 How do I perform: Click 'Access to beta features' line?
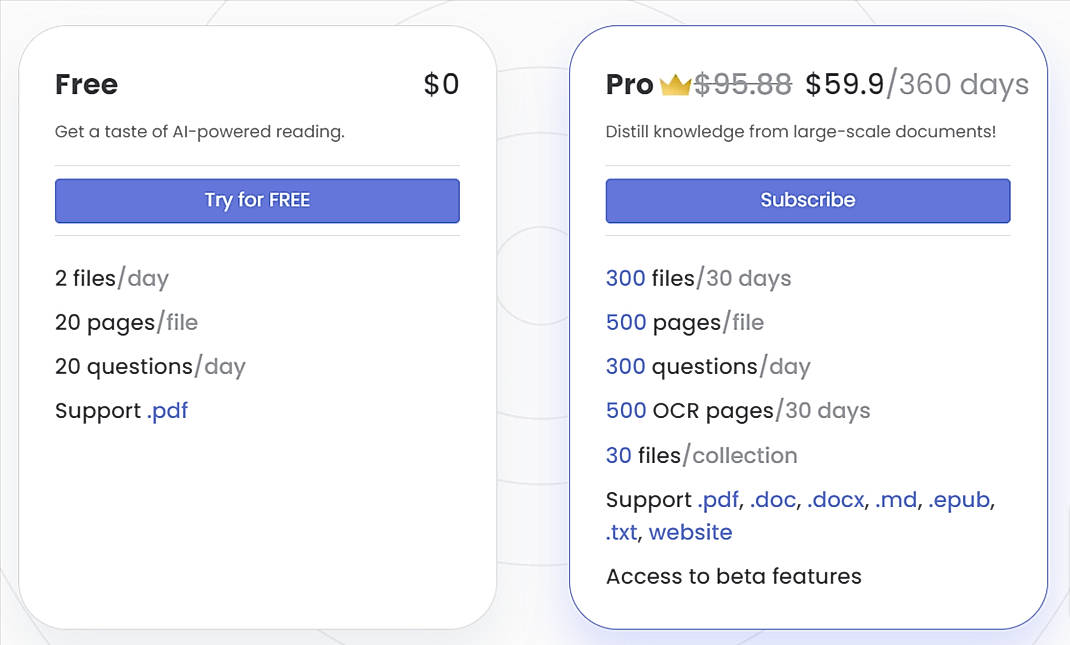tap(734, 577)
